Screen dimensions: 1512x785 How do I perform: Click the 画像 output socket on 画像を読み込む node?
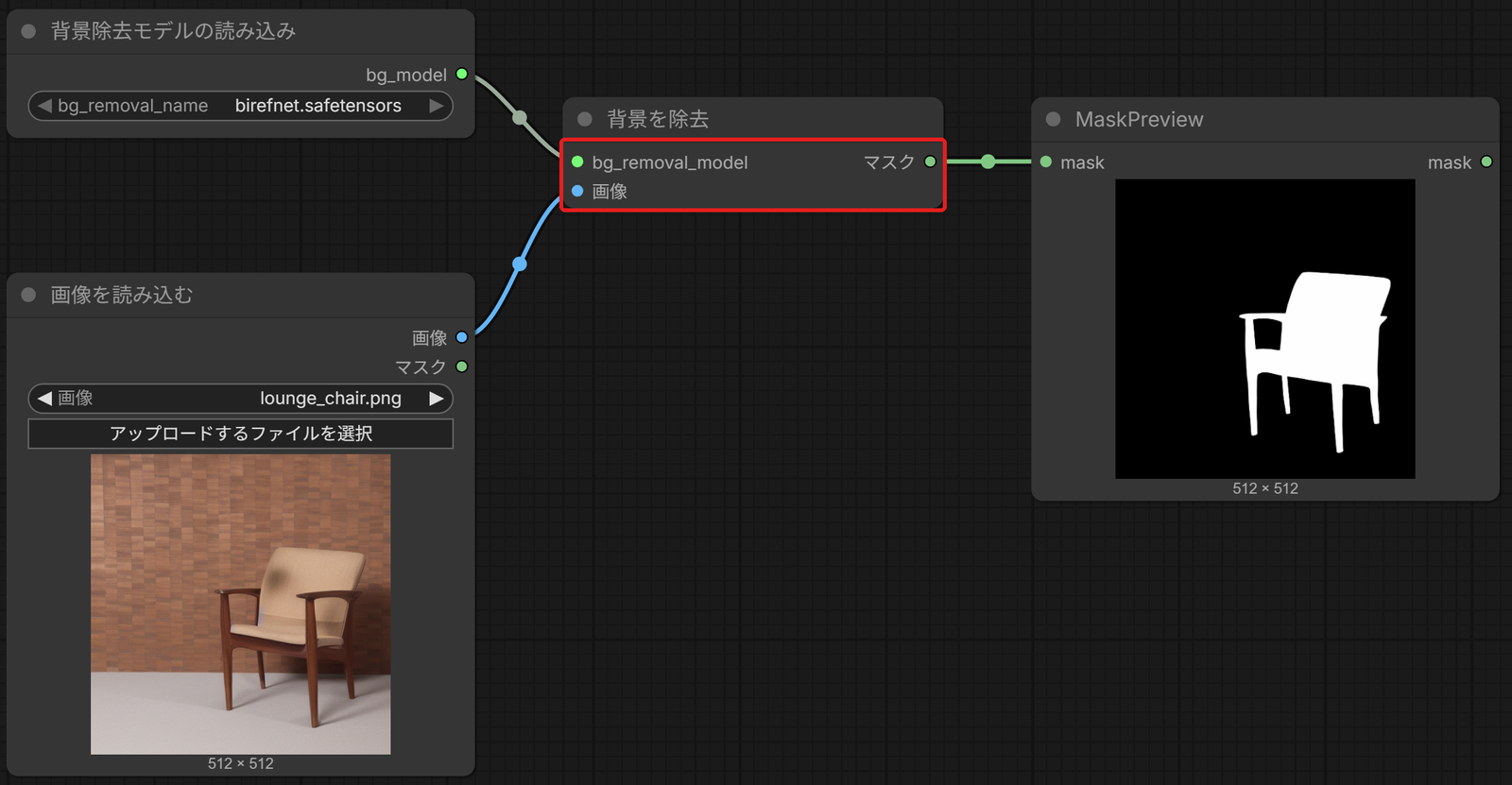point(462,337)
